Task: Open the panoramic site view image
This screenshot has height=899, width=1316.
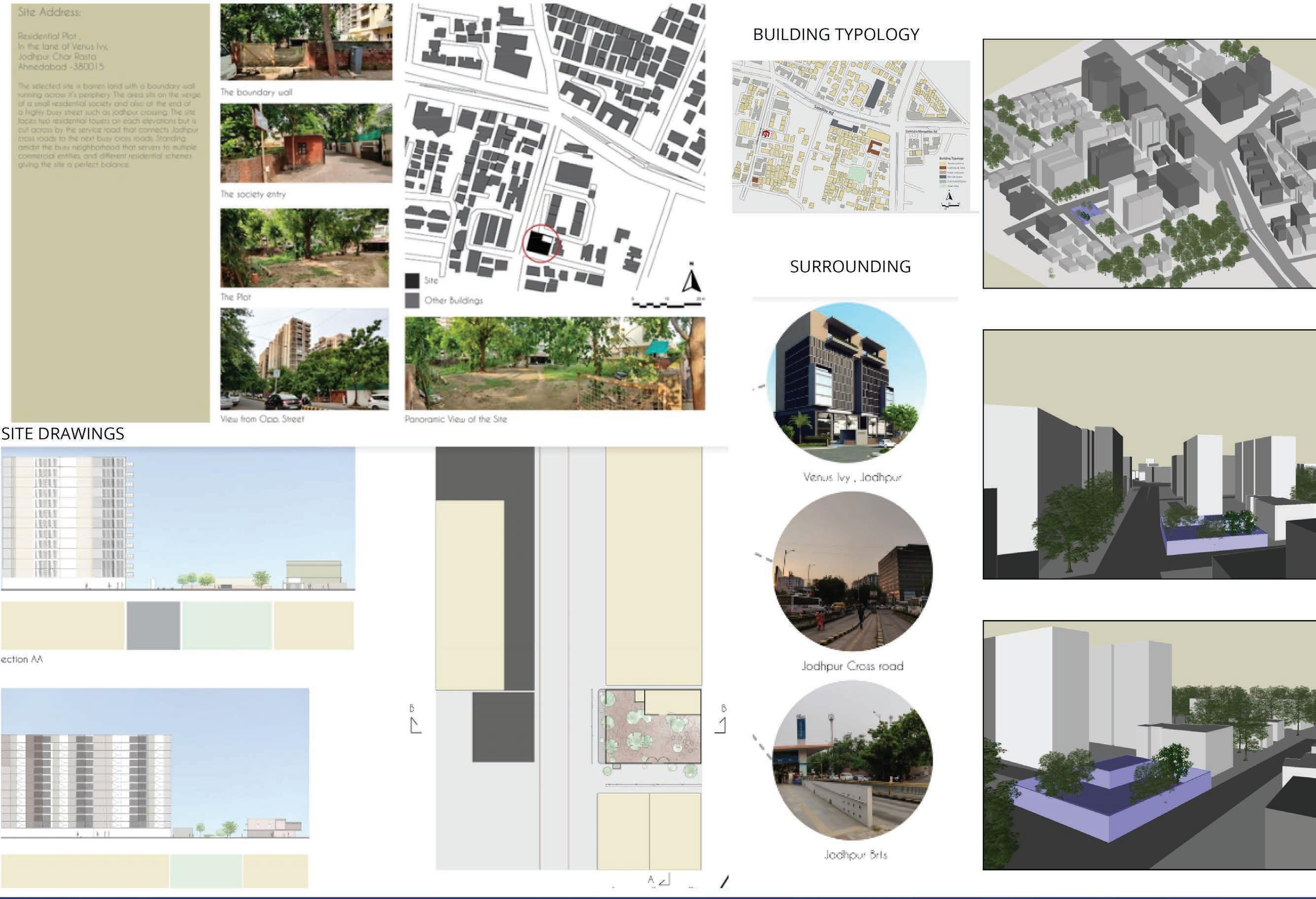Action: pos(554,363)
